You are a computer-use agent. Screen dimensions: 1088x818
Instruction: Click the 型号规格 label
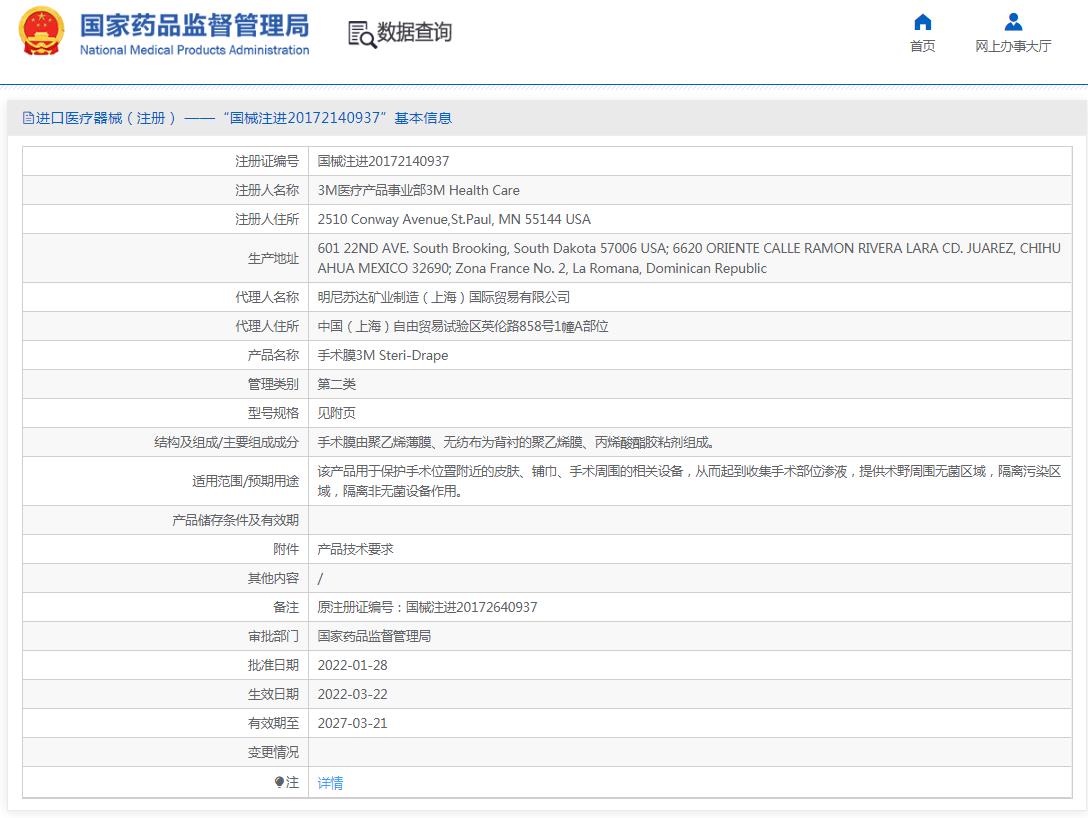(x=273, y=414)
